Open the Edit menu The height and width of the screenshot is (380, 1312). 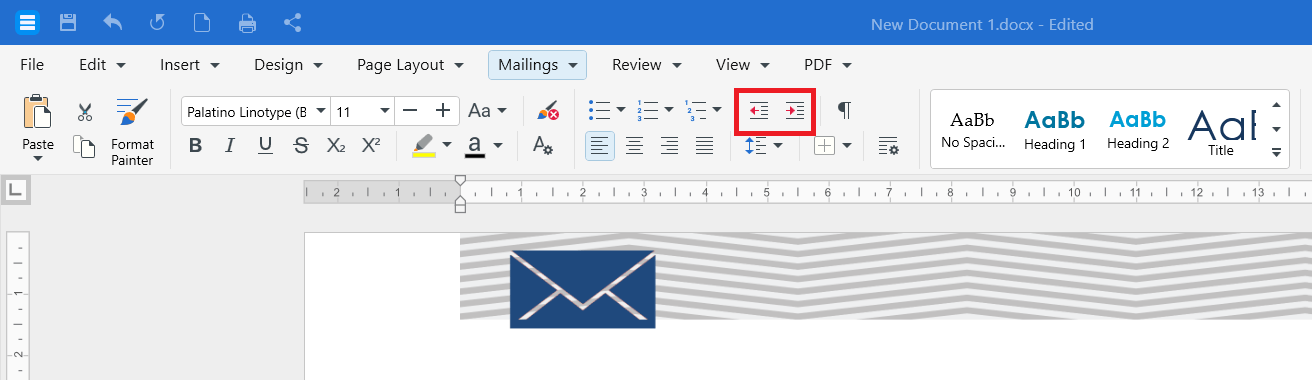pos(102,65)
